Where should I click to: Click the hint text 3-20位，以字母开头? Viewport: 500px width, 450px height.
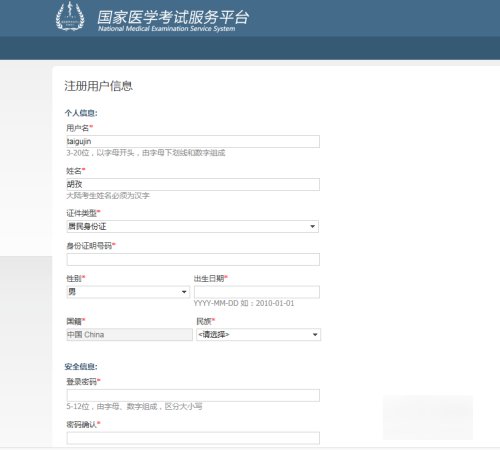(146, 153)
